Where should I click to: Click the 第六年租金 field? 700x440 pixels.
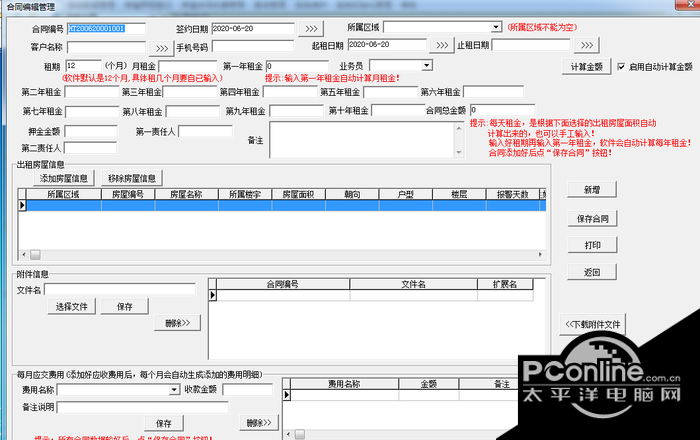pos(493,92)
